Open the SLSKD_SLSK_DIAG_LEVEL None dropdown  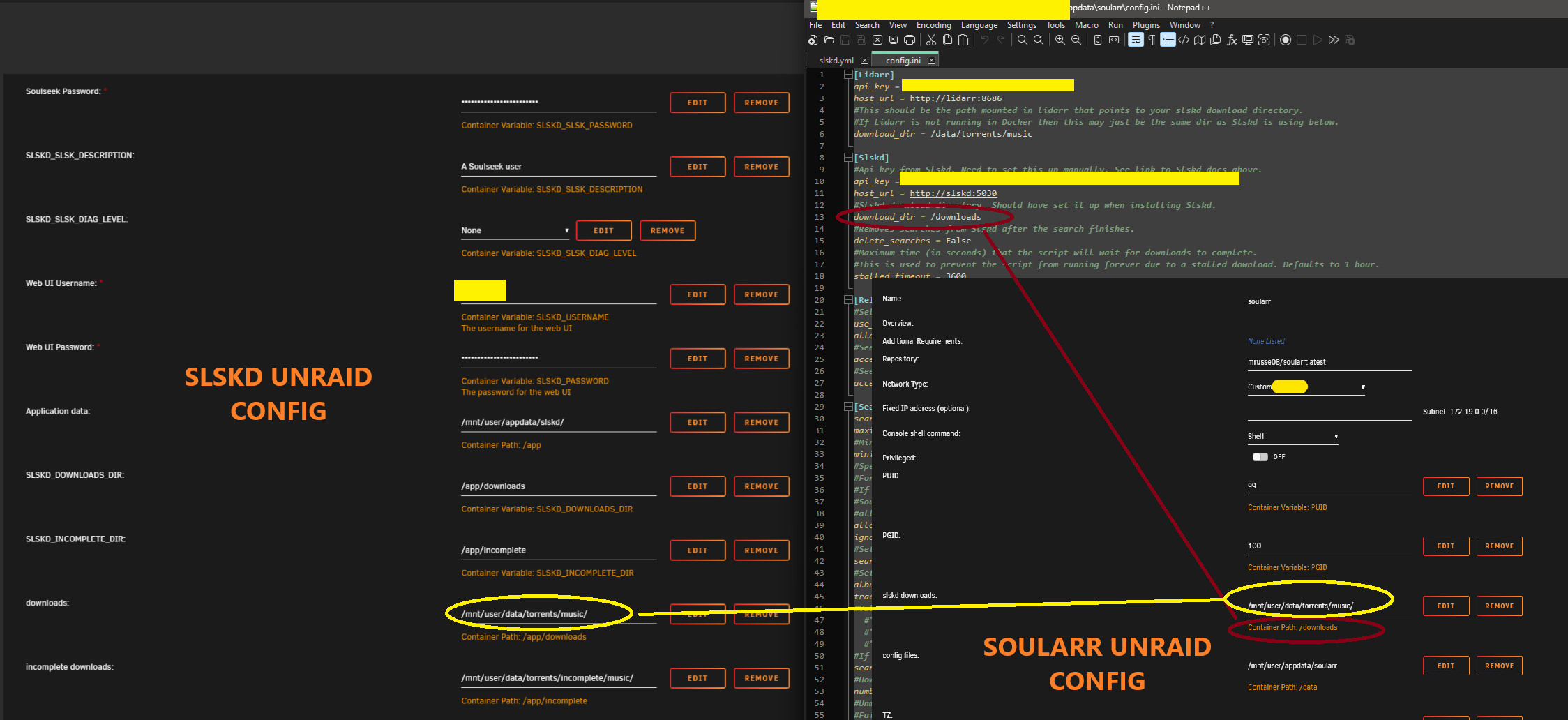[x=515, y=230]
